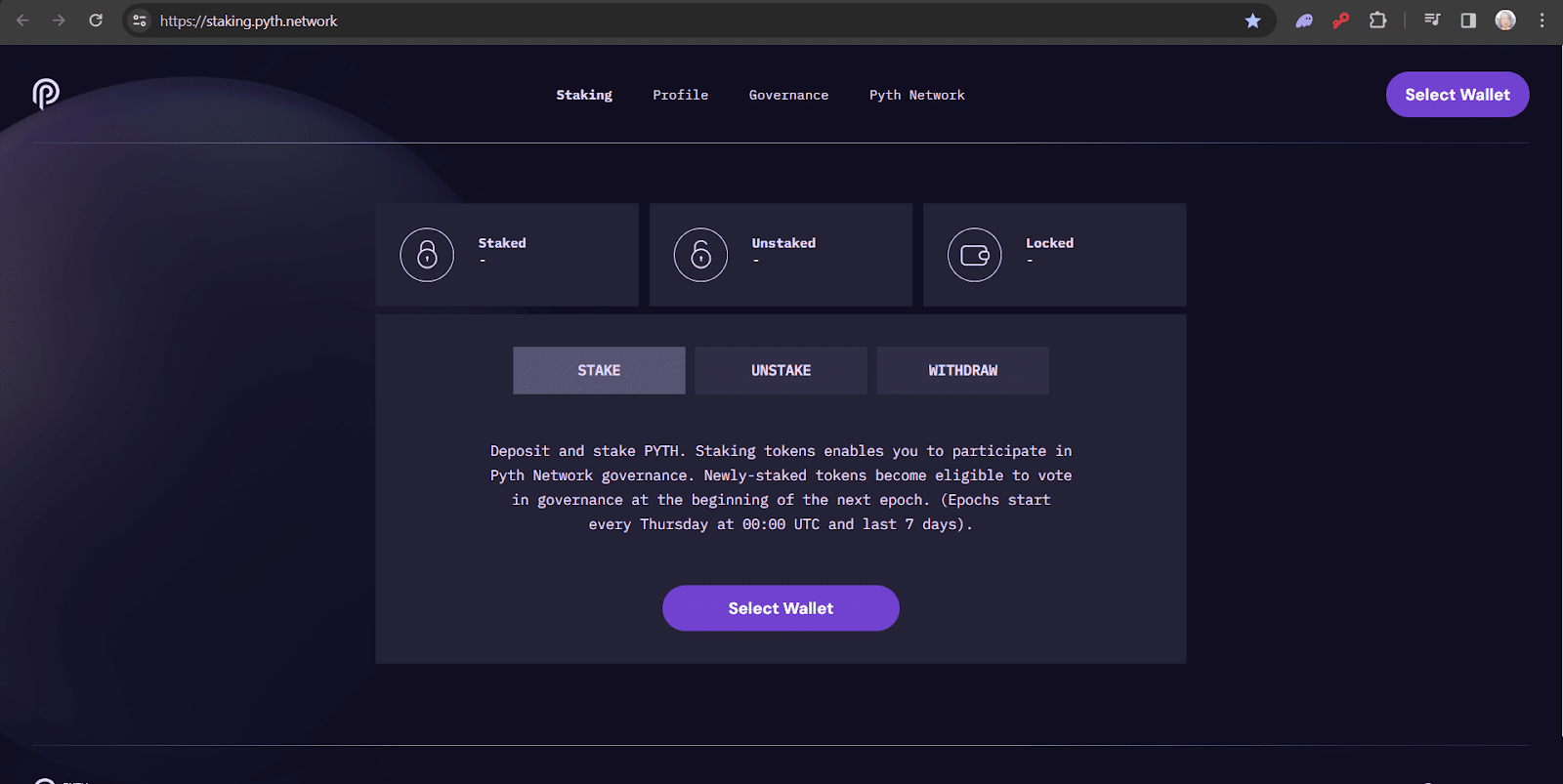
Task: Open the Profile nav item
Action: coord(681,95)
